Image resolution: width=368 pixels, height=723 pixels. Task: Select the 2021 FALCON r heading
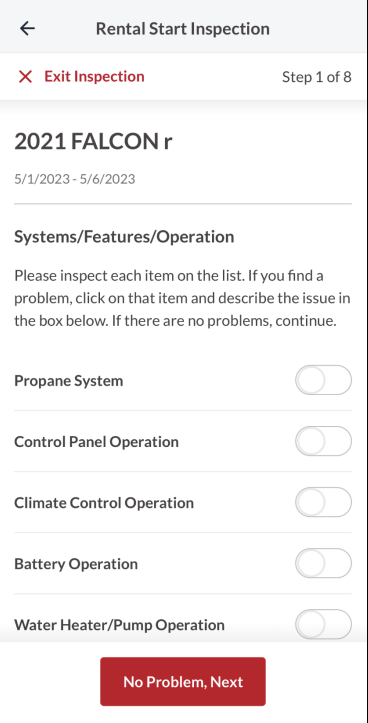[93, 141]
